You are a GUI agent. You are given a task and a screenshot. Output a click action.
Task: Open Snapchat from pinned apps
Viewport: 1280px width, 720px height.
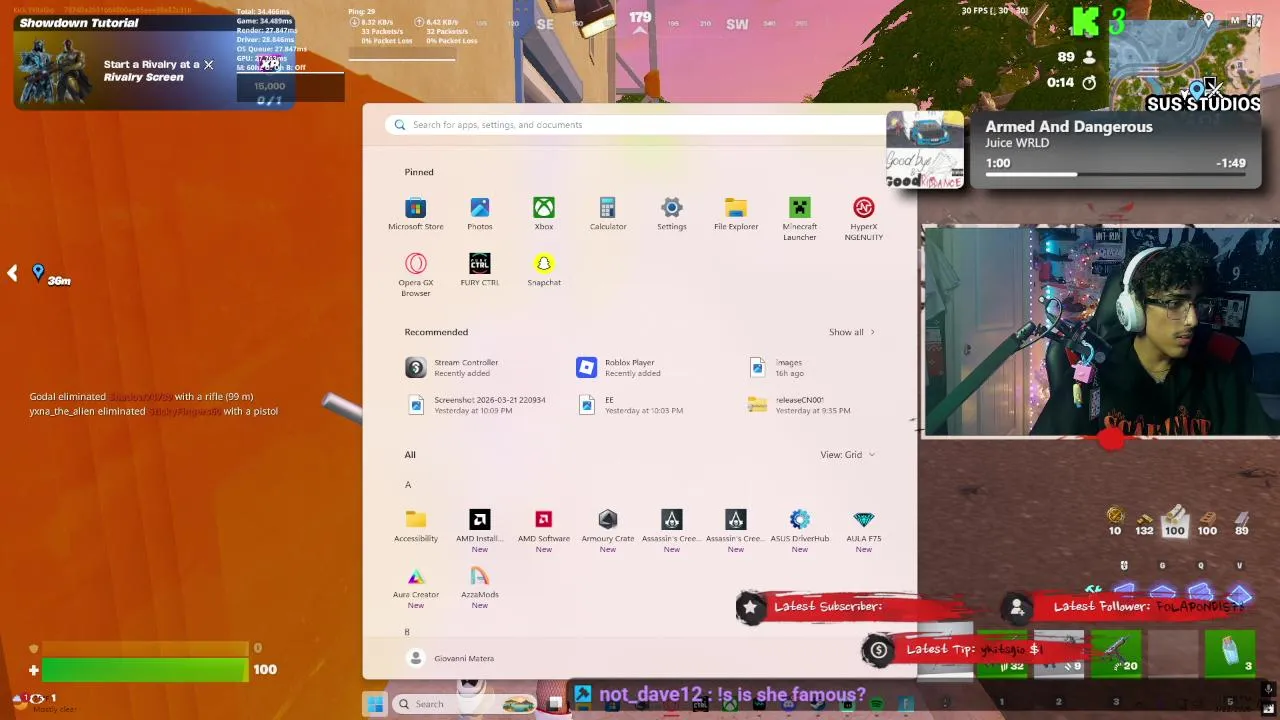tap(544, 270)
